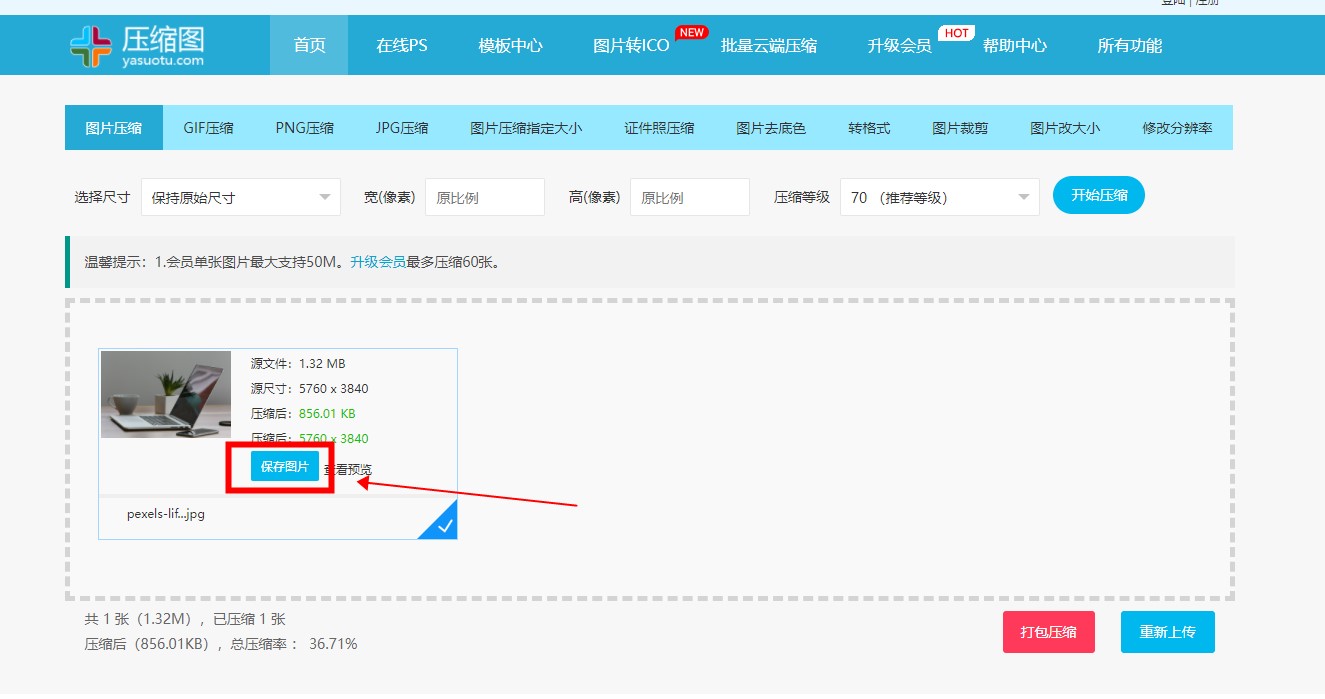The image size is (1325, 699).
Task: Click the 升级会员 link in the tip
Action: [377, 263]
